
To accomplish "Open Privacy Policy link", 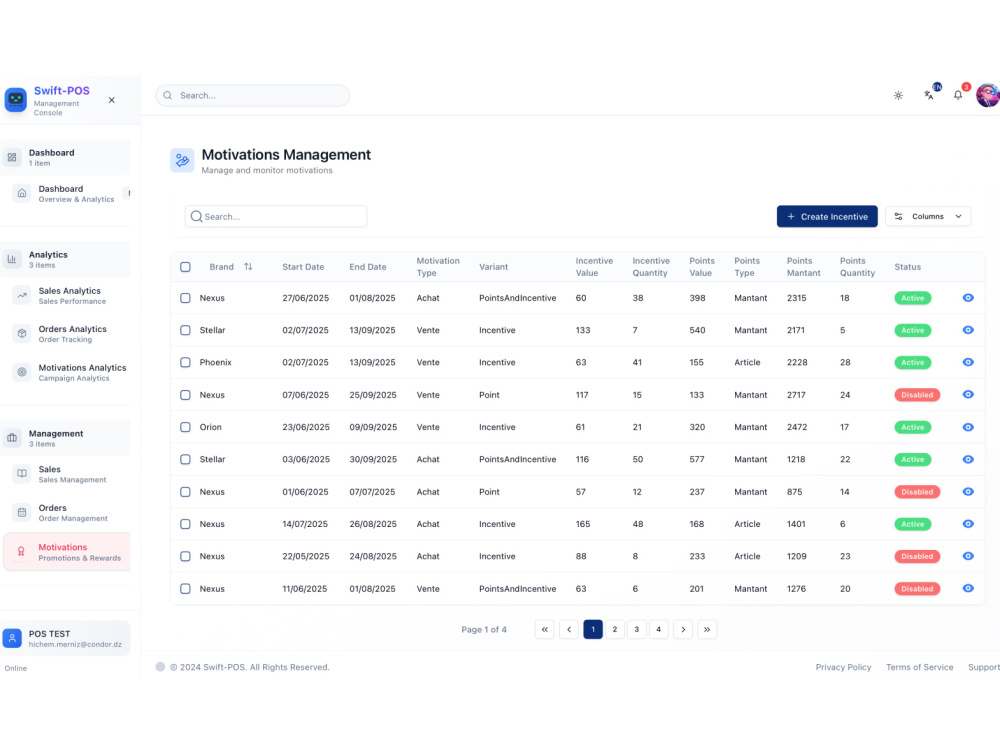I will (843, 667).
